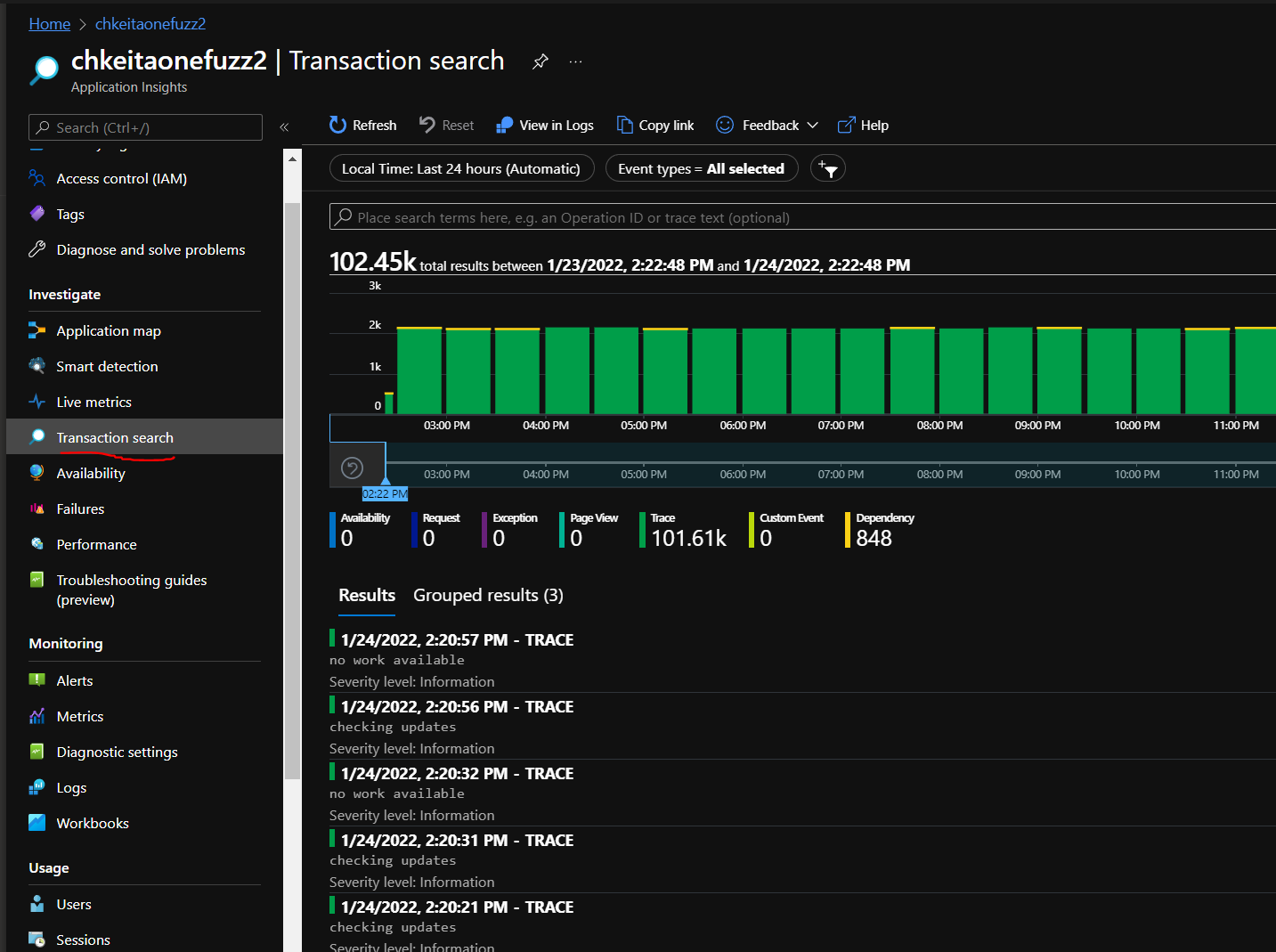Open Home via the breadcrumb link
The height and width of the screenshot is (952, 1276).
(x=49, y=23)
